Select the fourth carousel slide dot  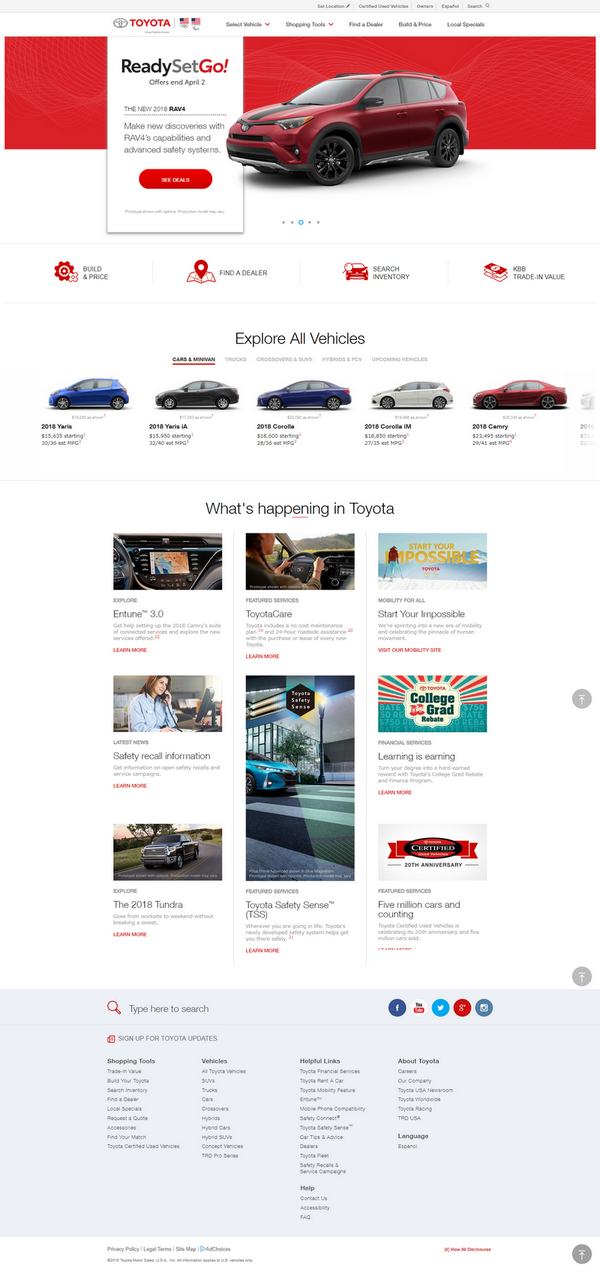pyautogui.click(x=310, y=222)
